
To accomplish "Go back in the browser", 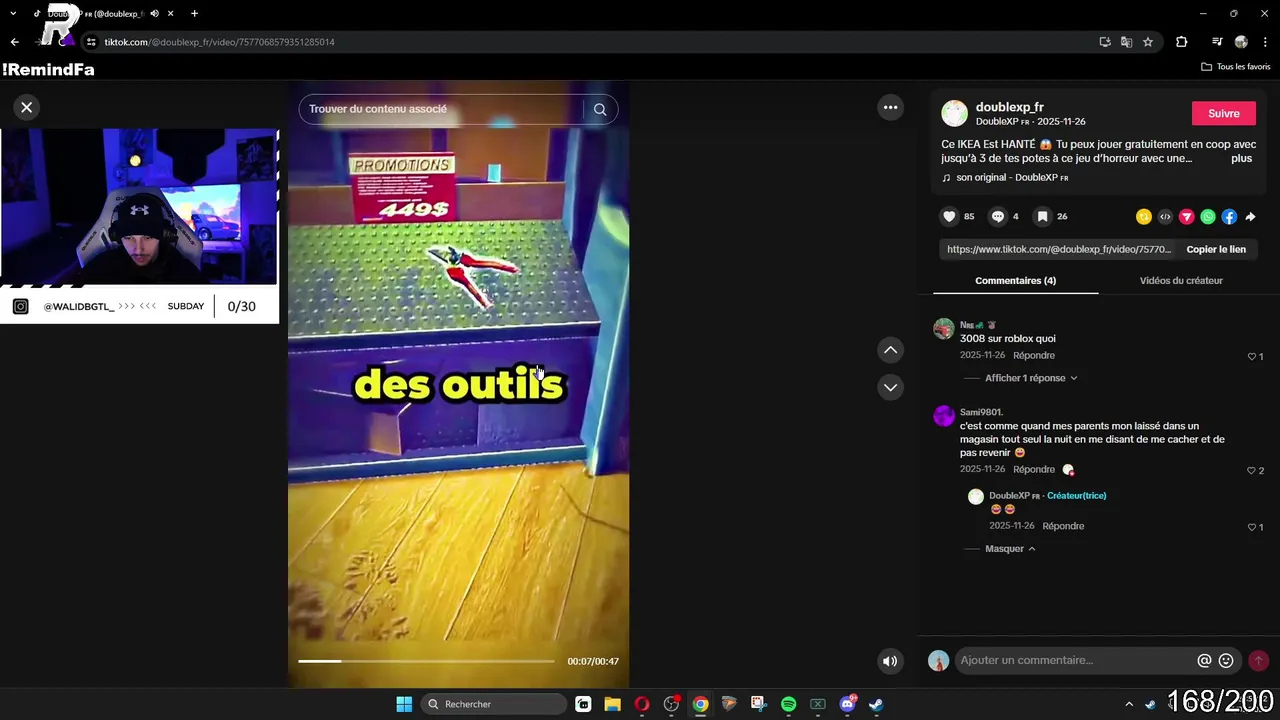I will click(14, 42).
